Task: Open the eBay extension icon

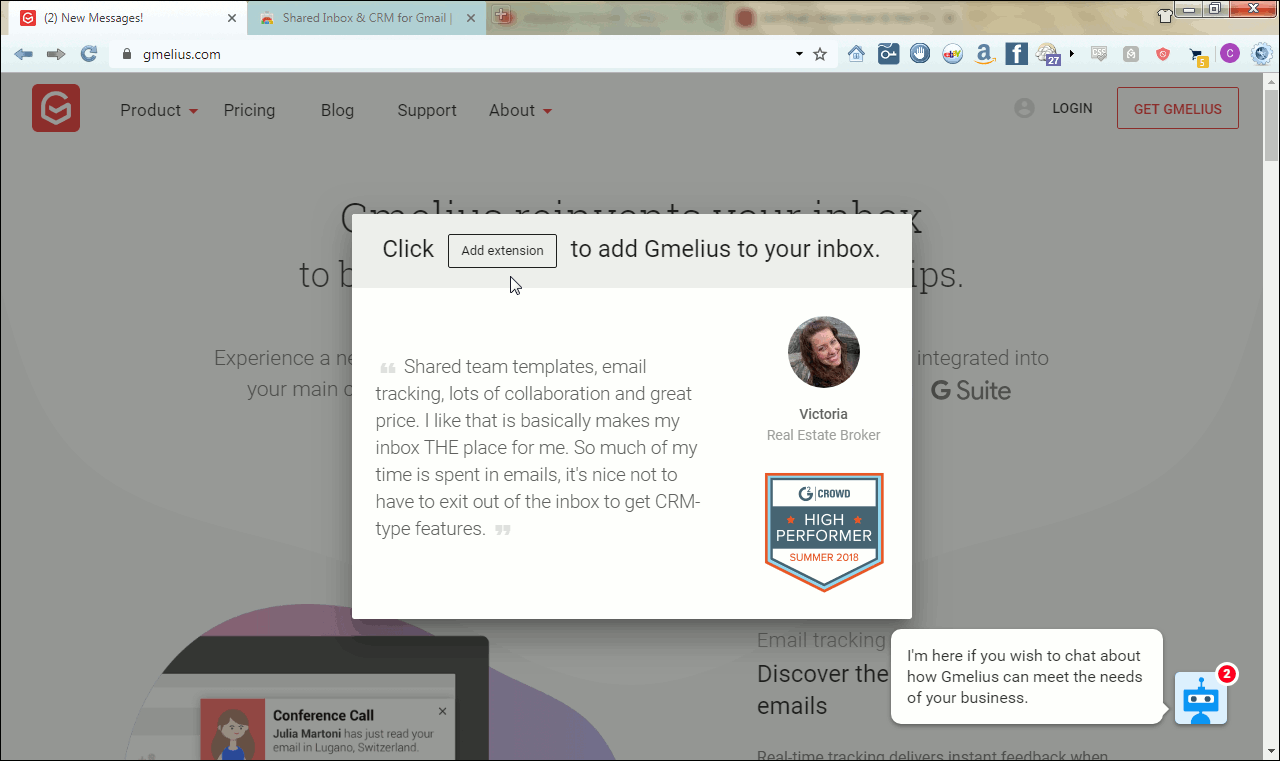Action: tap(952, 54)
